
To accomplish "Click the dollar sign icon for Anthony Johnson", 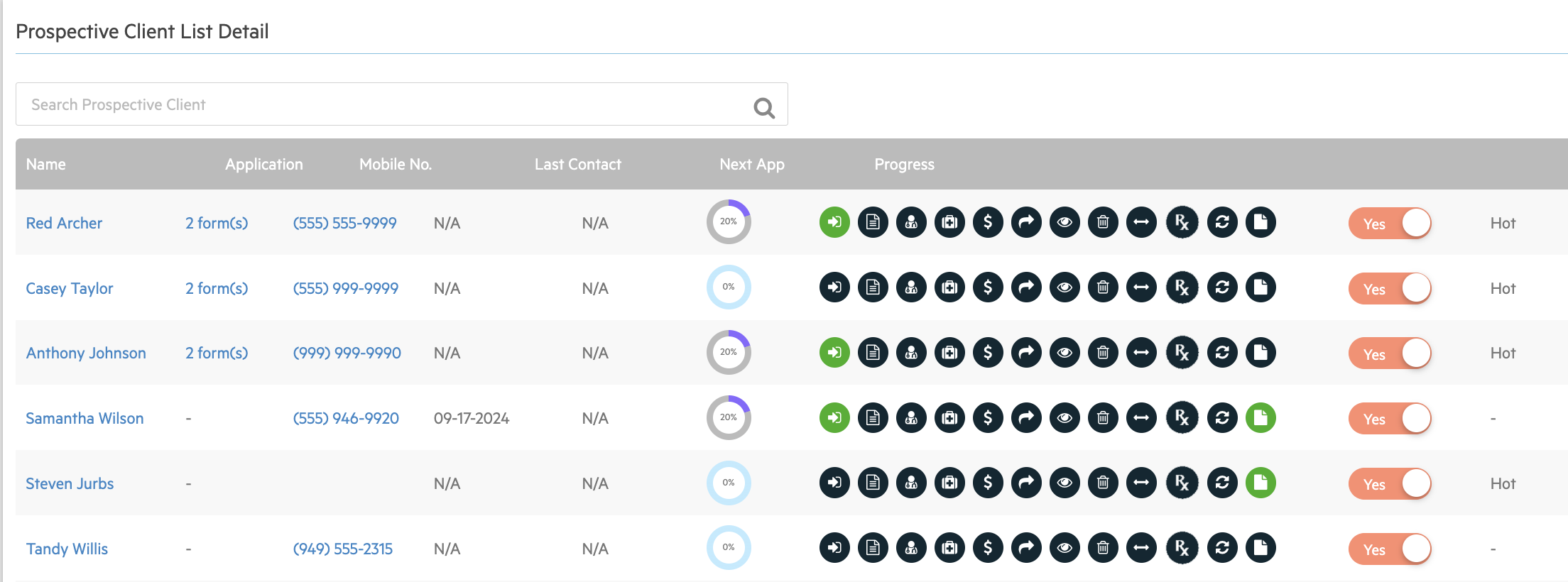I will (988, 353).
